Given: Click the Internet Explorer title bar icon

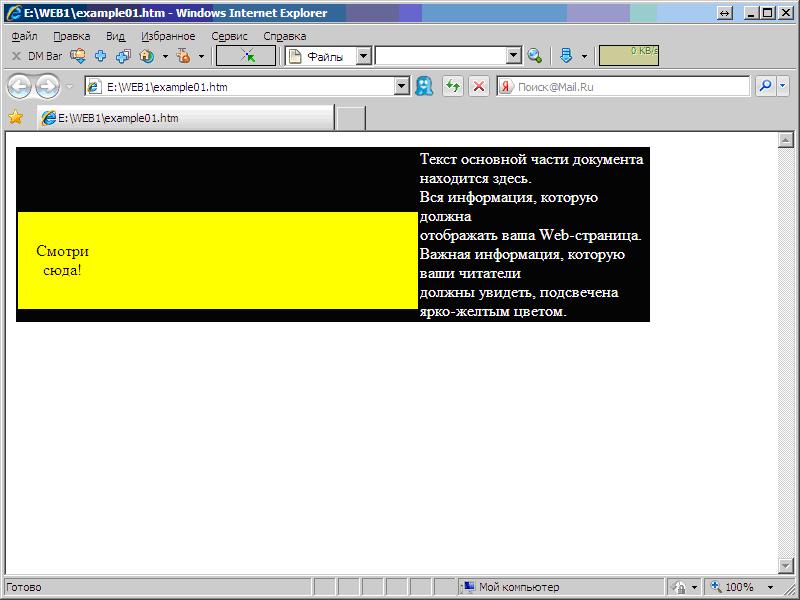Looking at the screenshot, I should (14, 13).
